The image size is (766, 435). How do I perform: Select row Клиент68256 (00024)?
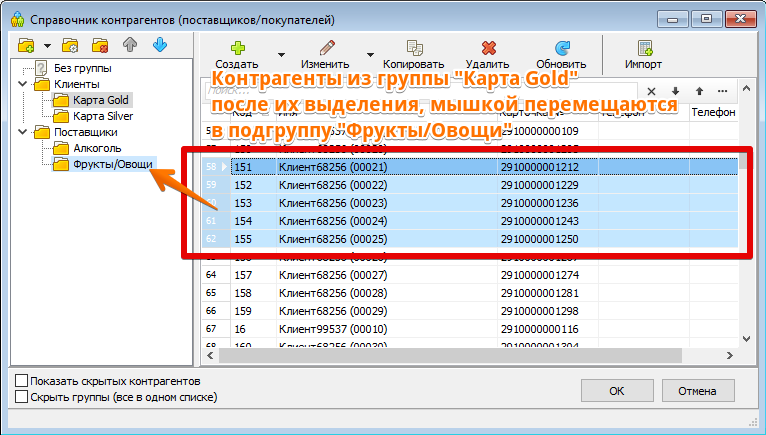click(470, 221)
